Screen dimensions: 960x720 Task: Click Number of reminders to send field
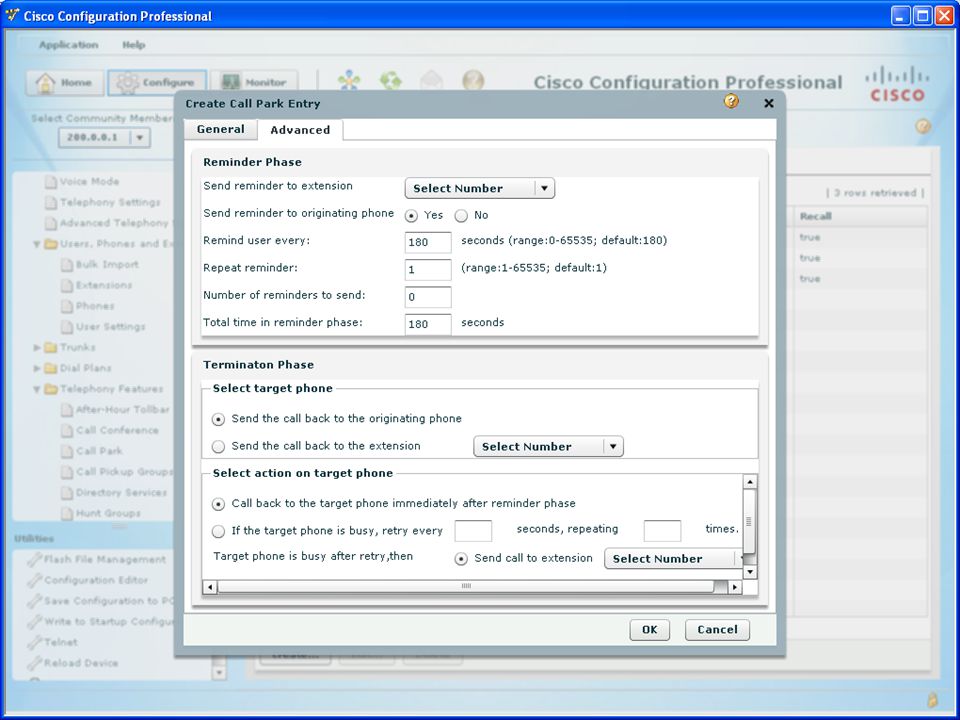point(428,297)
